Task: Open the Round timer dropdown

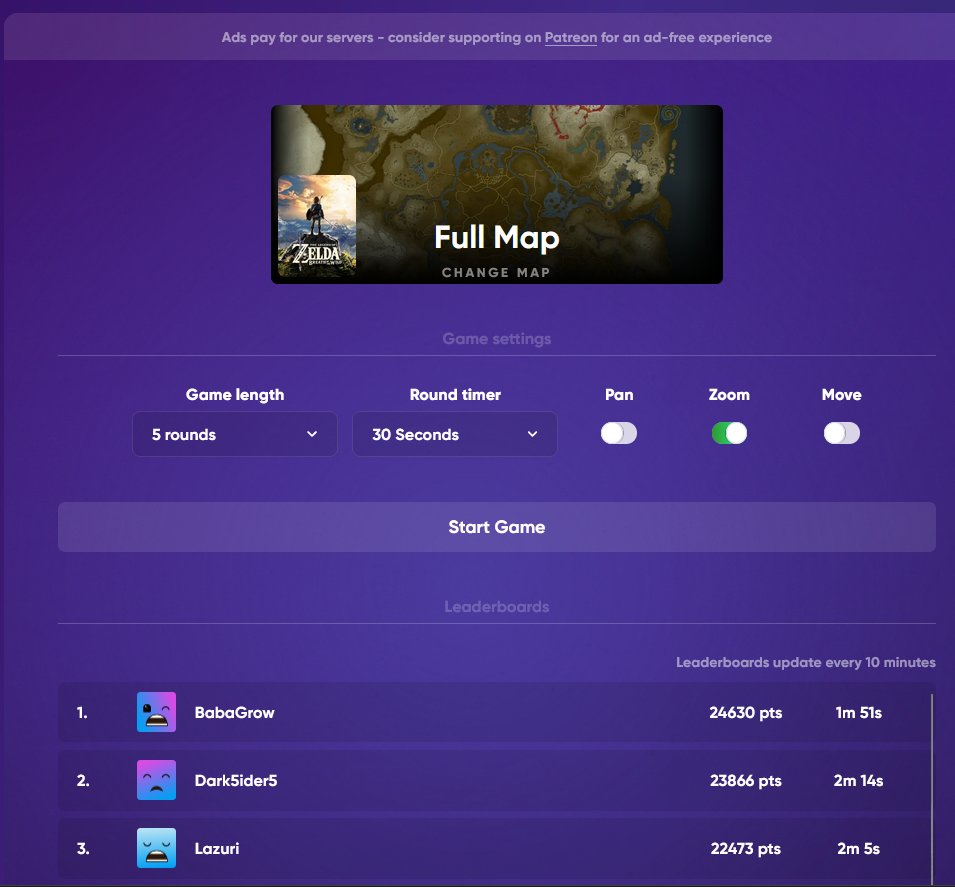Action: (x=455, y=434)
